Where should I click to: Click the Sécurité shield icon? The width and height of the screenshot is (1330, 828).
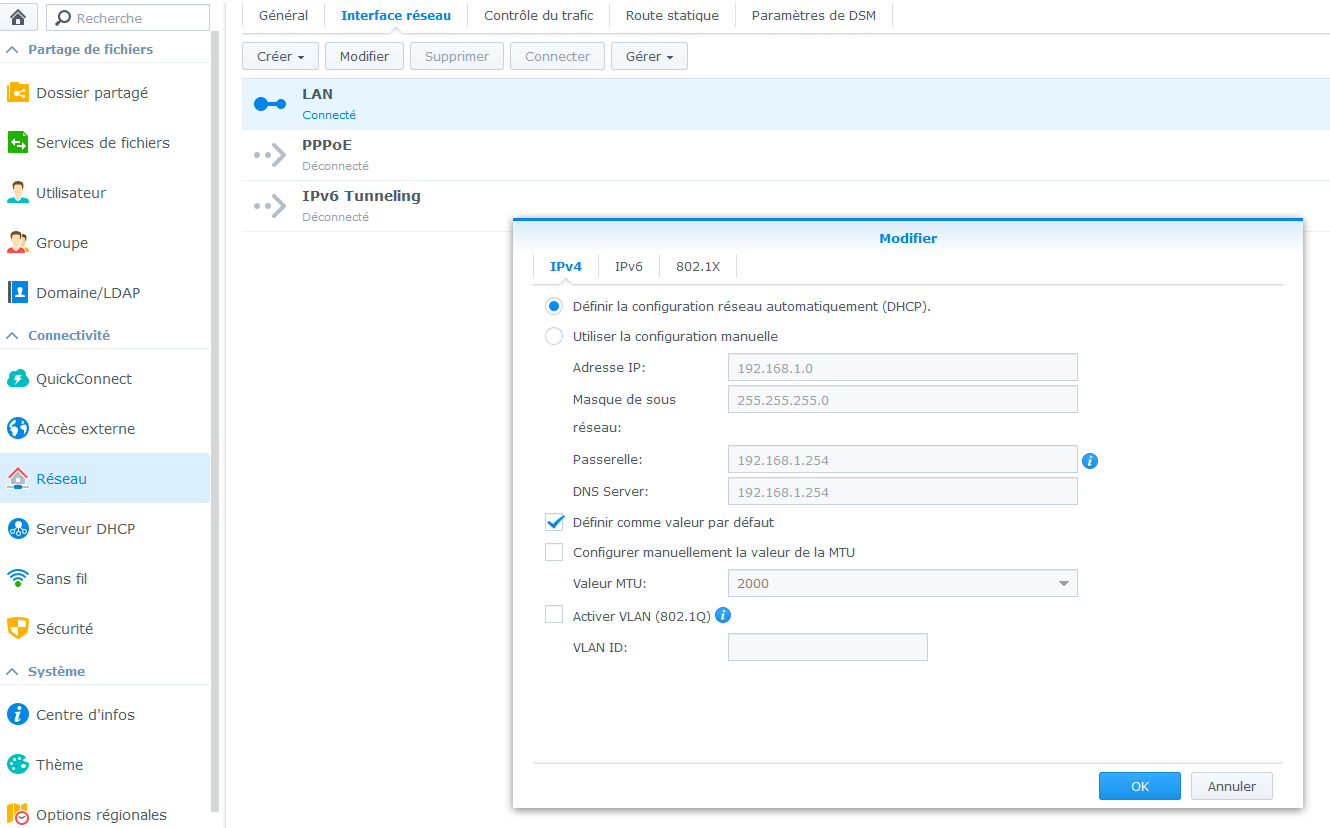[18, 629]
